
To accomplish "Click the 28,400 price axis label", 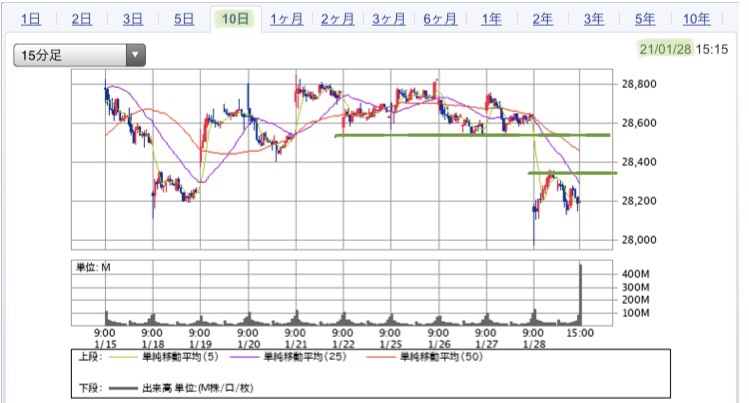I will (x=639, y=162).
